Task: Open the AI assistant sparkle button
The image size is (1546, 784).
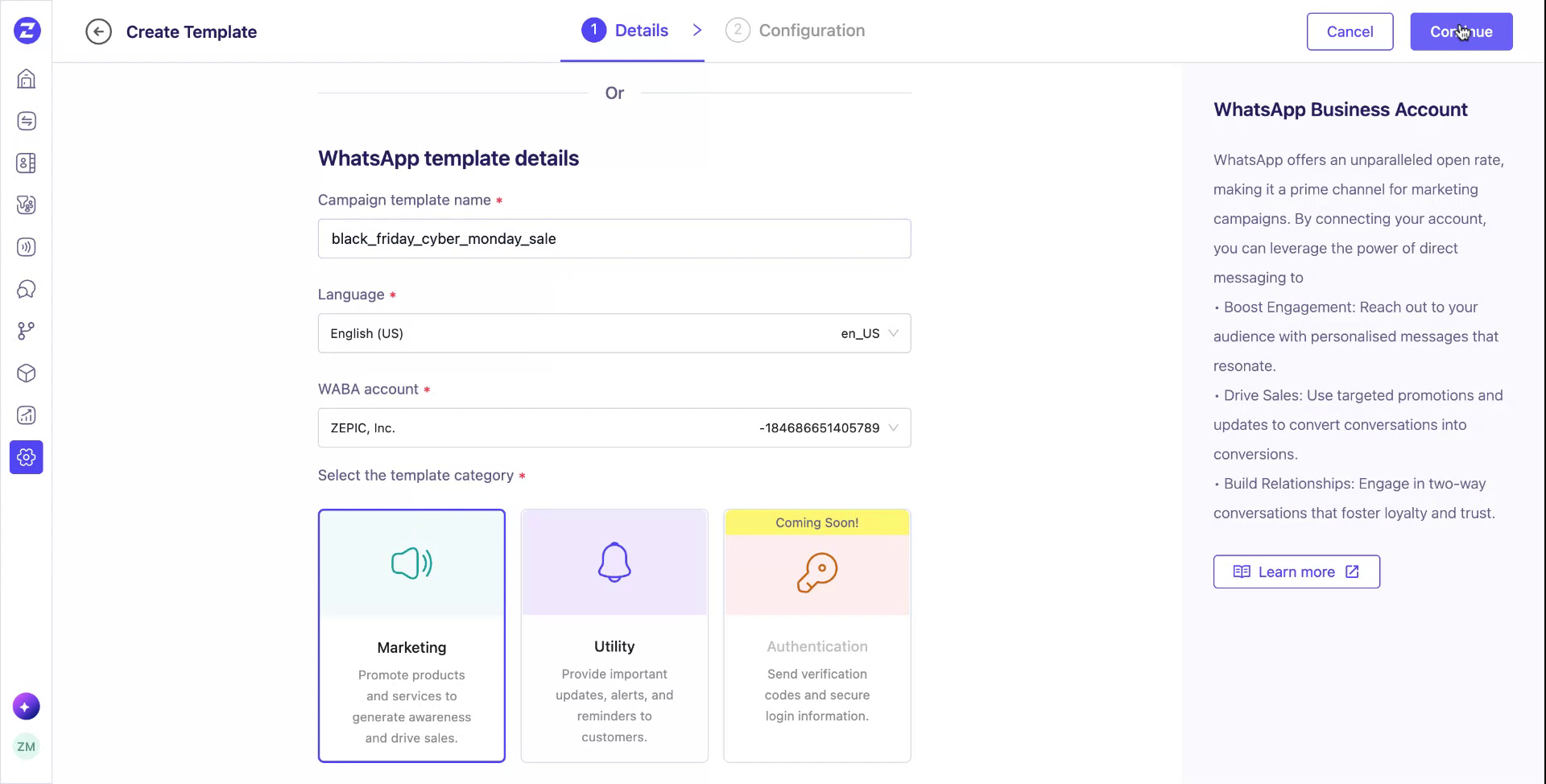Action: tap(27, 706)
